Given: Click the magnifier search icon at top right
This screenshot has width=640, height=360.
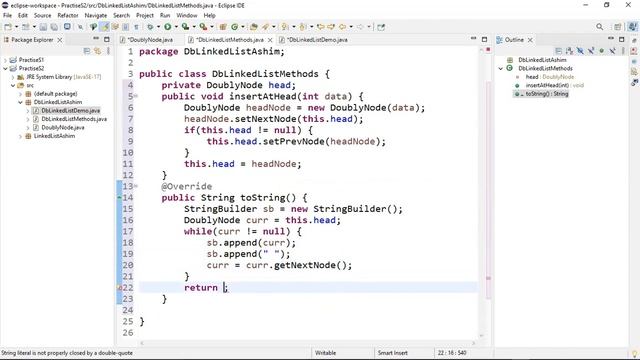Looking at the screenshot, I should pyautogui.click(x=599, y=27).
